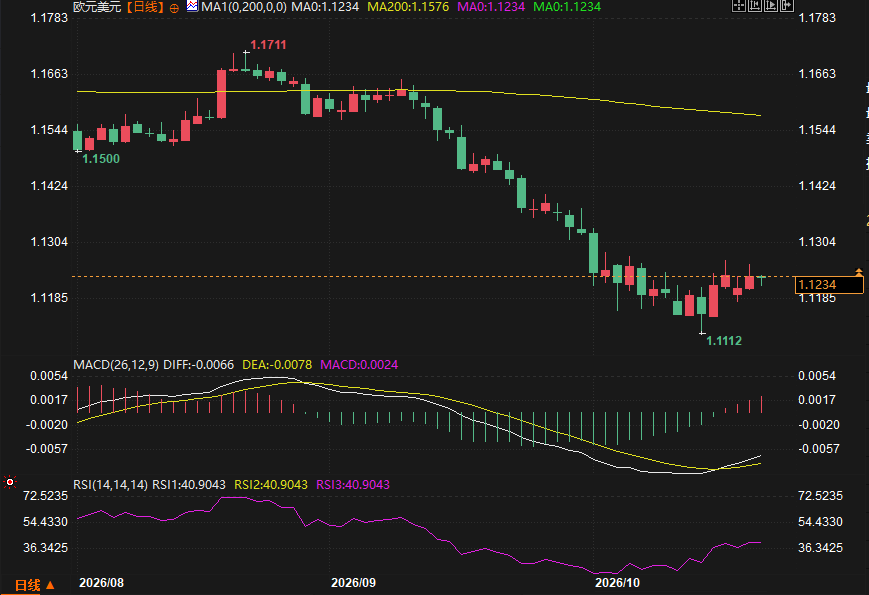The image size is (869, 595).
Task: Click 1.1783 on the right price axis
Action: tap(817, 18)
